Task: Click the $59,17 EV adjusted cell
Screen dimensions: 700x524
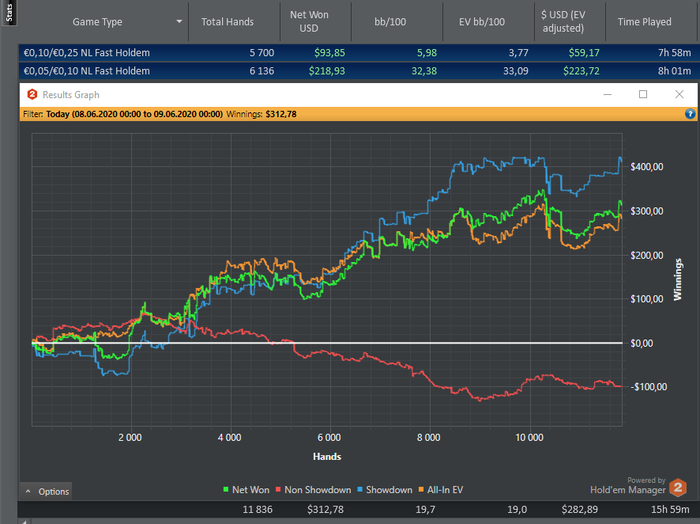Action: [584, 53]
